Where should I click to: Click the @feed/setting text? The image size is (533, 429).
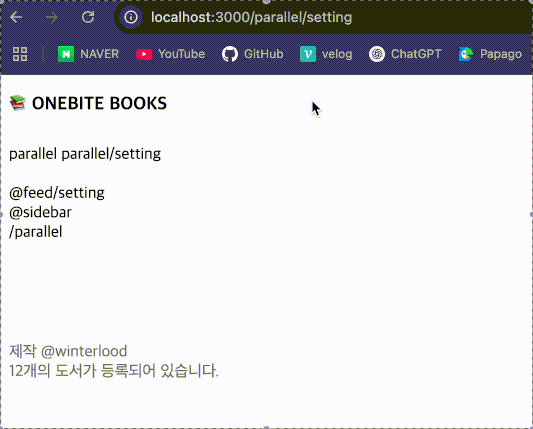[x=57, y=193]
